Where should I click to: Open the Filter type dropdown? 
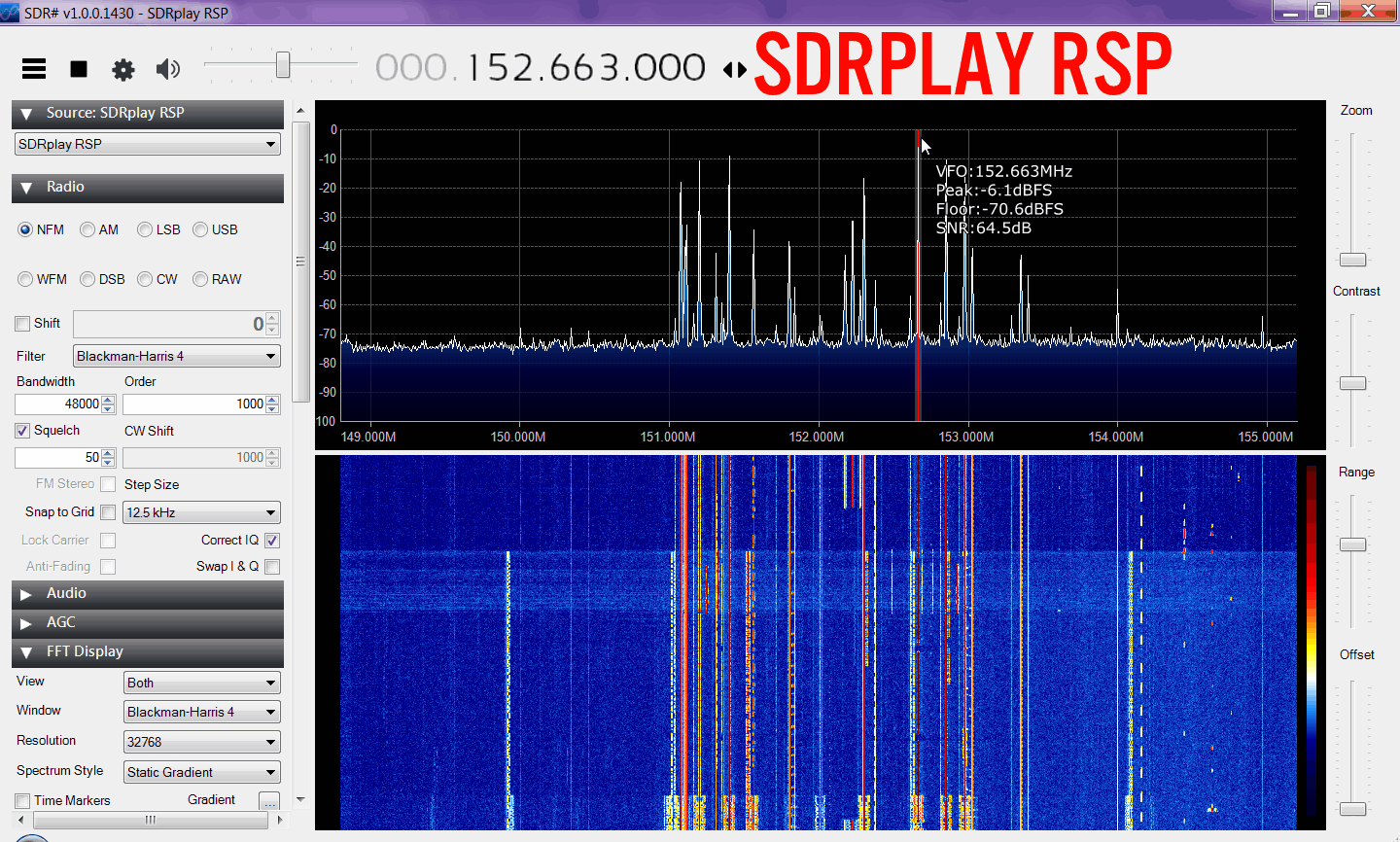tap(176, 357)
